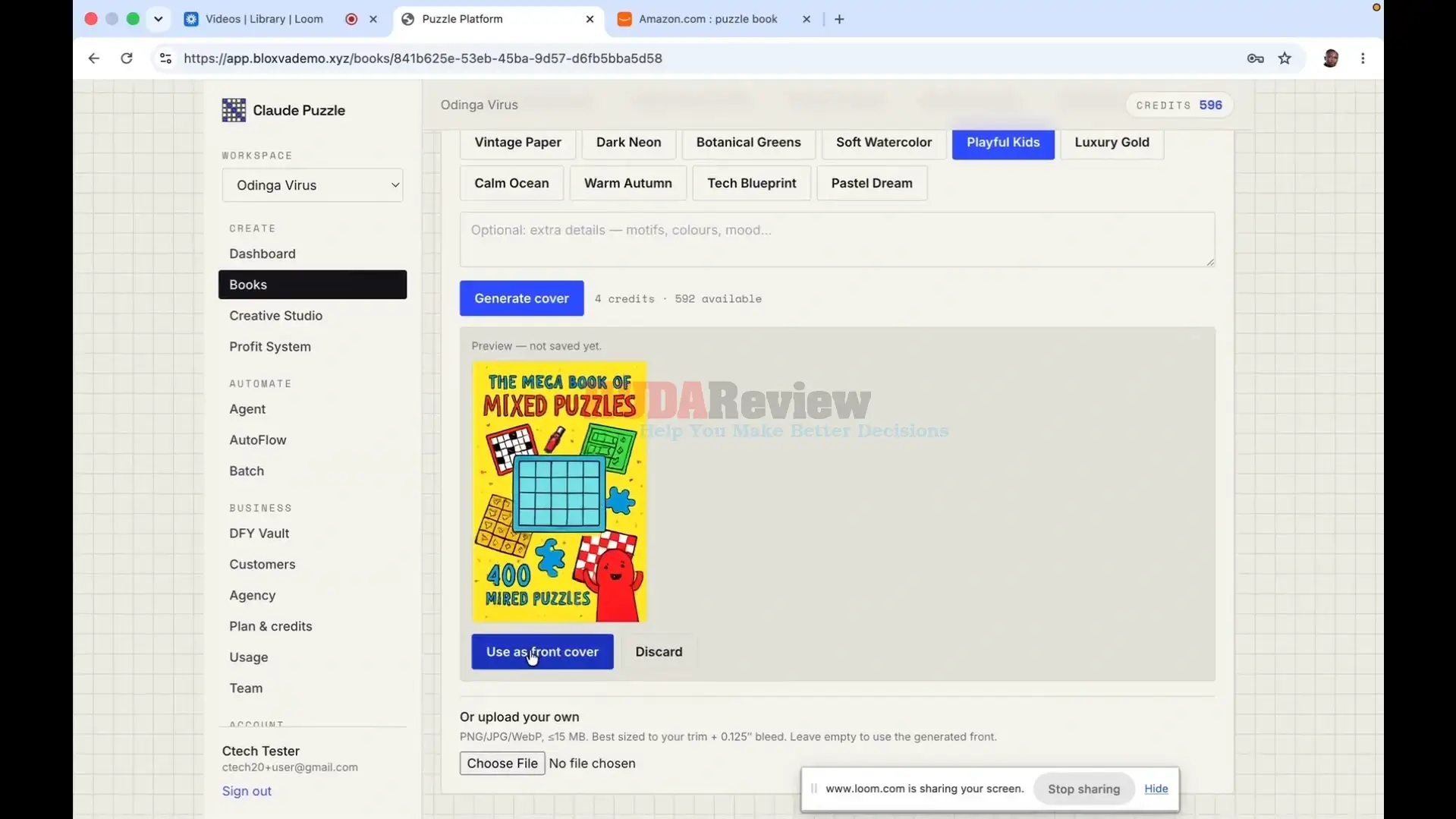Image resolution: width=1456 pixels, height=819 pixels.
Task: Switch to the Videos Library Loom tab
Action: (x=264, y=19)
